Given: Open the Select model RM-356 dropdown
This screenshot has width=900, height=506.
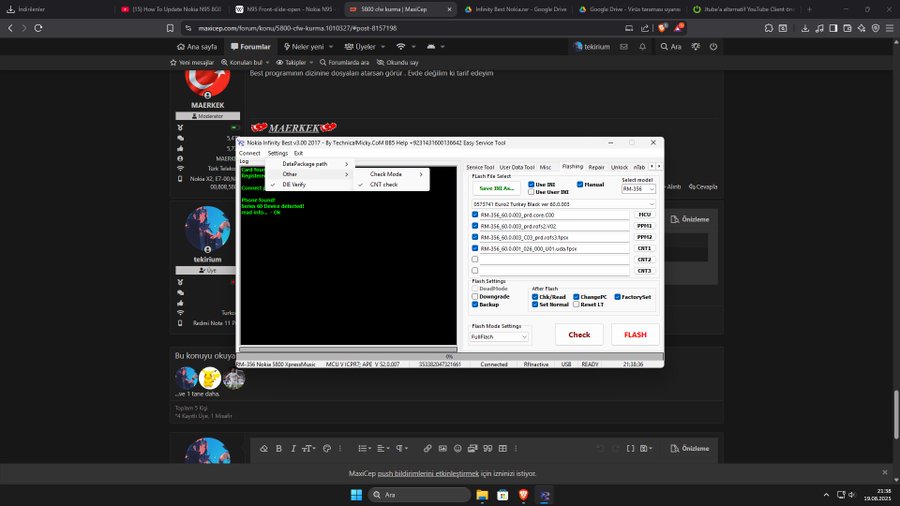Looking at the screenshot, I should 638,189.
